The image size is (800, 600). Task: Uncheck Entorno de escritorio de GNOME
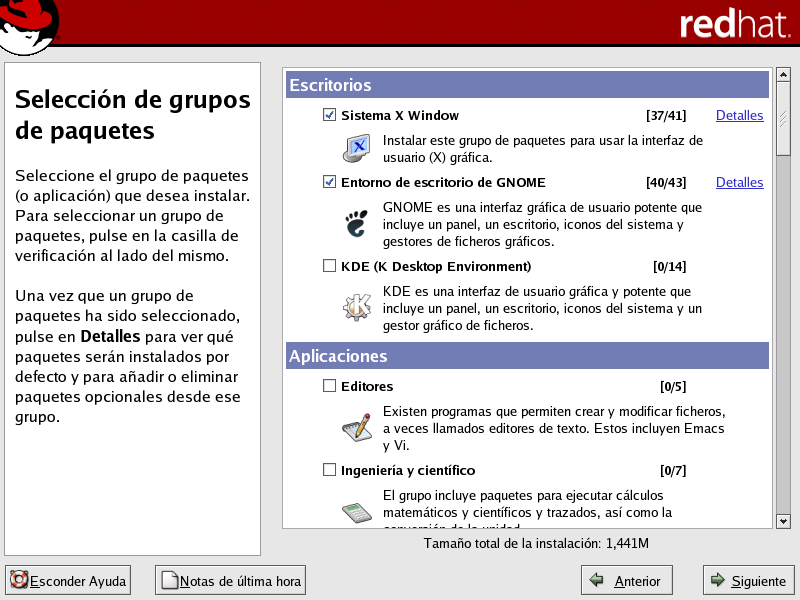[330, 182]
